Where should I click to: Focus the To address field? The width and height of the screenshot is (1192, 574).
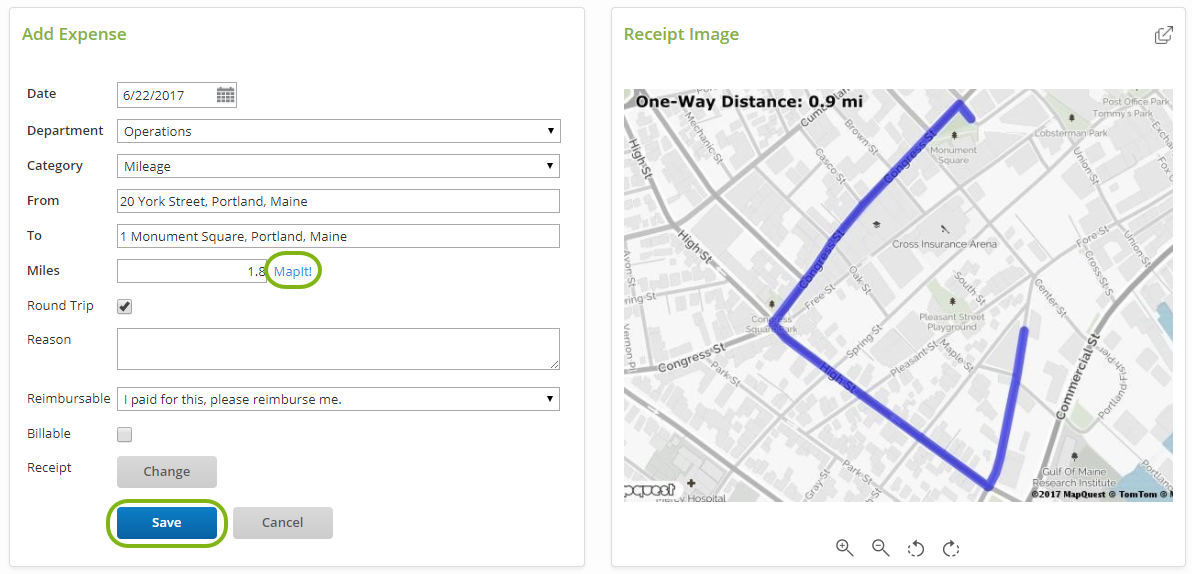click(x=338, y=236)
